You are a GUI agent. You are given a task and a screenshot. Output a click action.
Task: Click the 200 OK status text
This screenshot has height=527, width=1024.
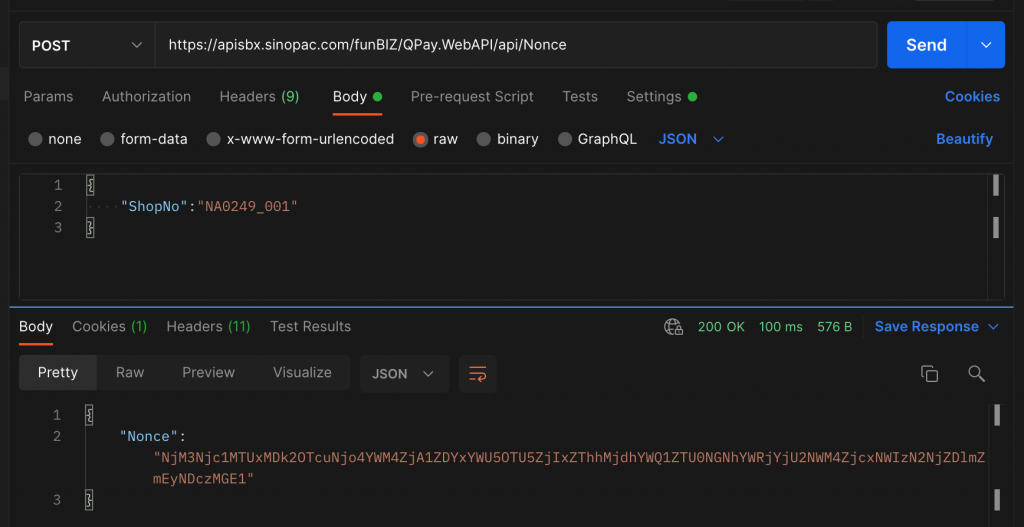(721, 327)
